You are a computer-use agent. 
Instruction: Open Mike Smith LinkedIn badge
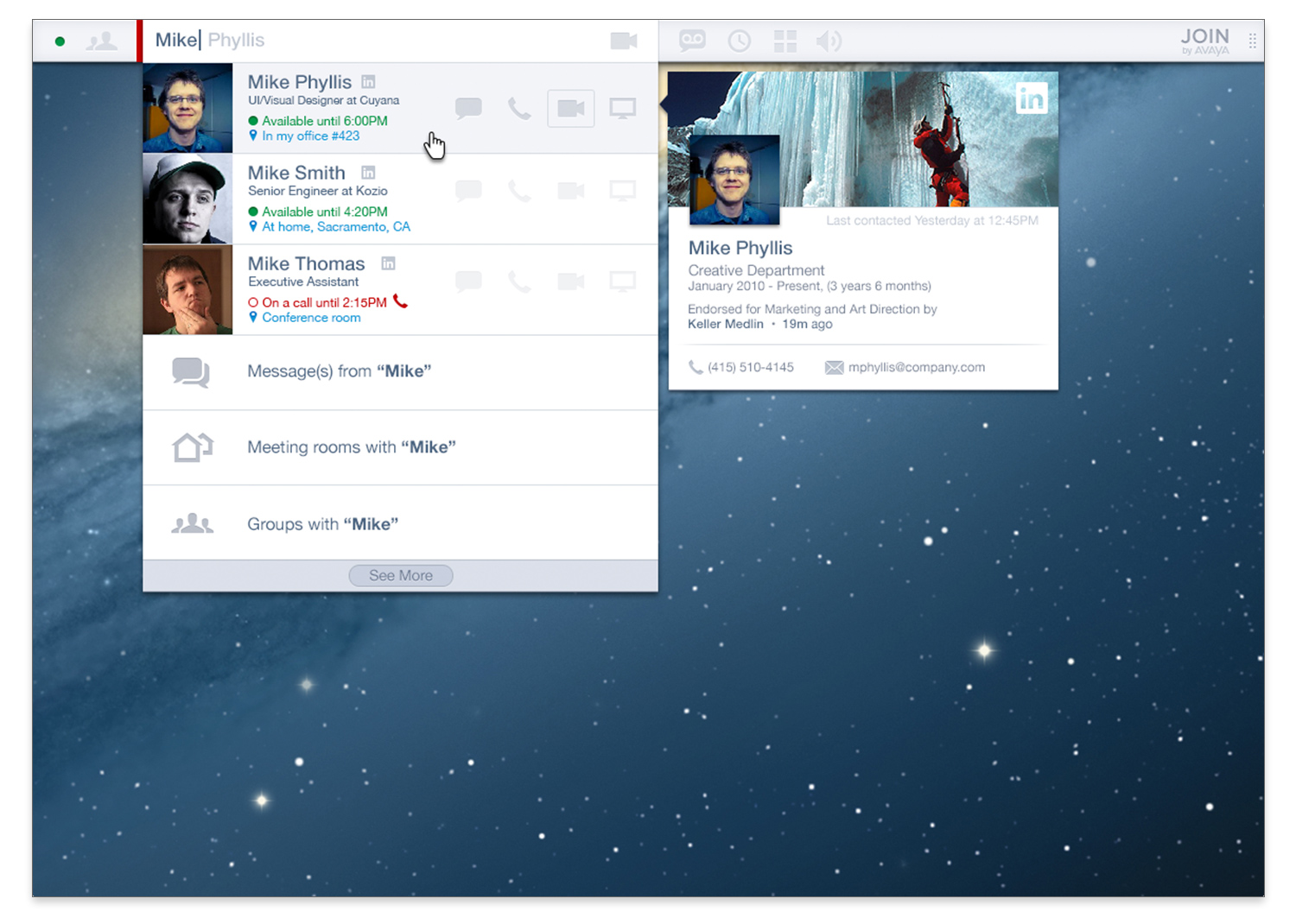pyautogui.click(x=368, y=173)
